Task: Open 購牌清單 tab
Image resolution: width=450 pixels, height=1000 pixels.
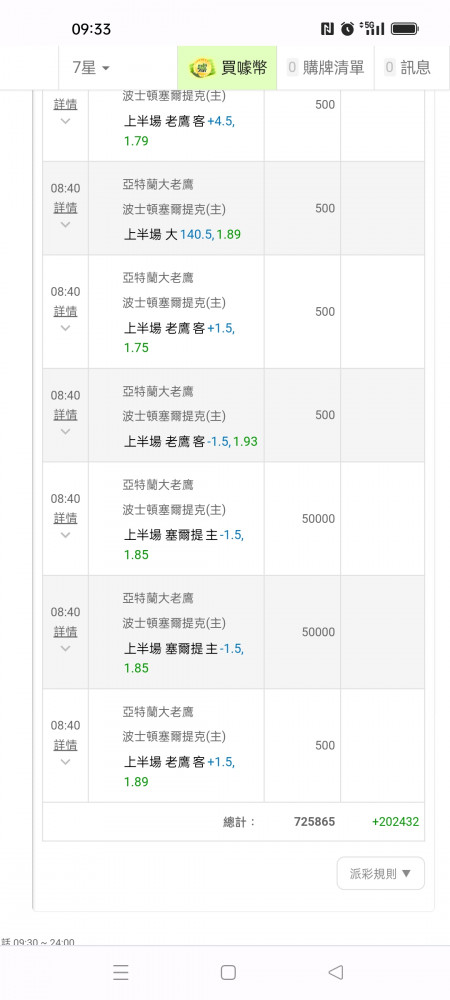Action: (325, 67)
